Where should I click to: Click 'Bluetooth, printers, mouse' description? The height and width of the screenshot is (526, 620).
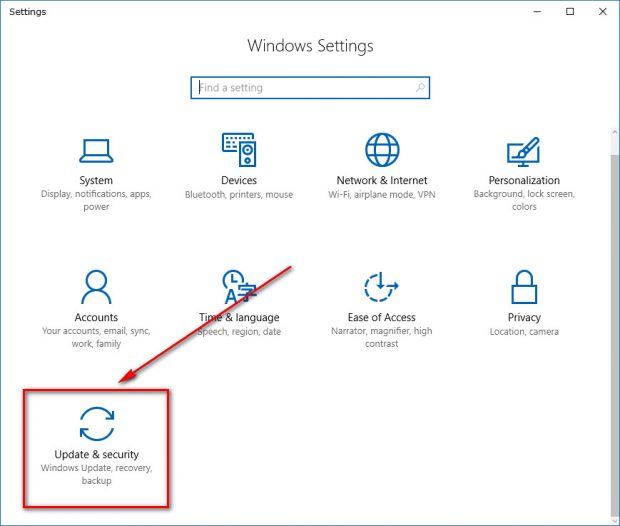click(239, 195)
